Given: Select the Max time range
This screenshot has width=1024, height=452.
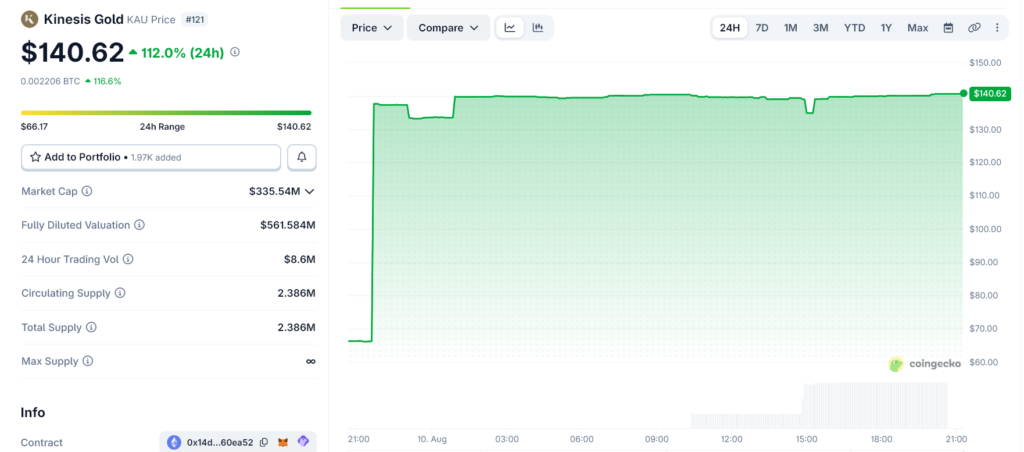Looking at the screenshot, I should [x=917, y=27].
